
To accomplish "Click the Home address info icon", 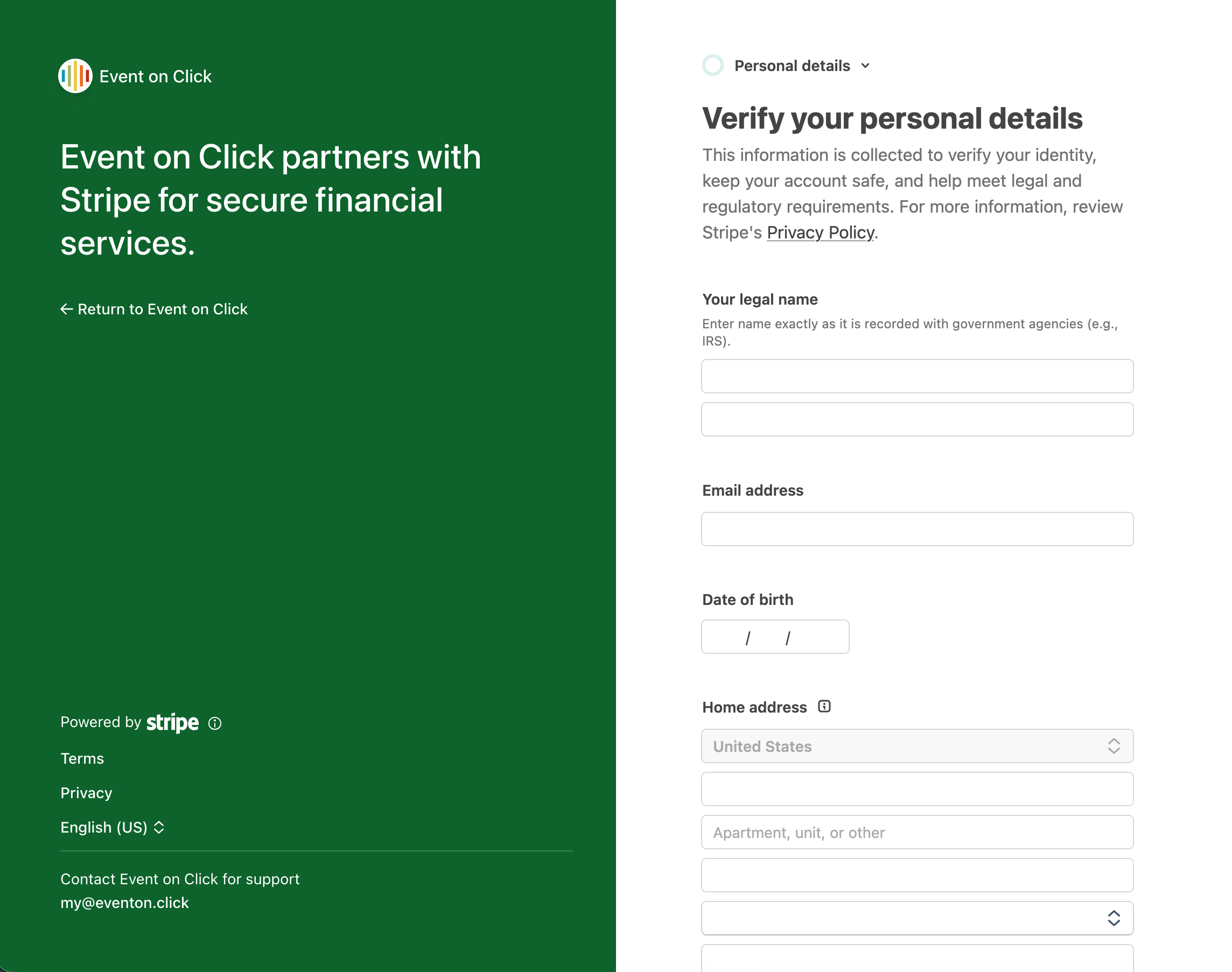I will [x=824, y=706].
